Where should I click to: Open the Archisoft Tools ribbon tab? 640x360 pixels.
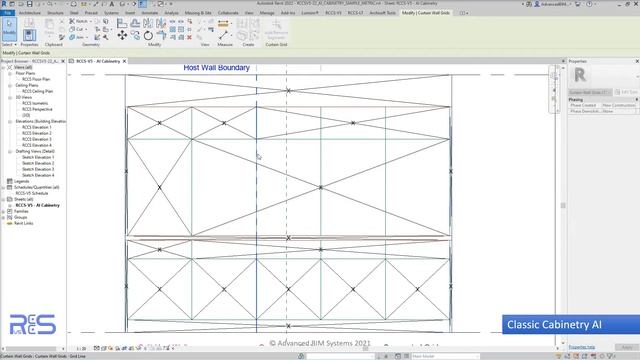tap(382, 13)
